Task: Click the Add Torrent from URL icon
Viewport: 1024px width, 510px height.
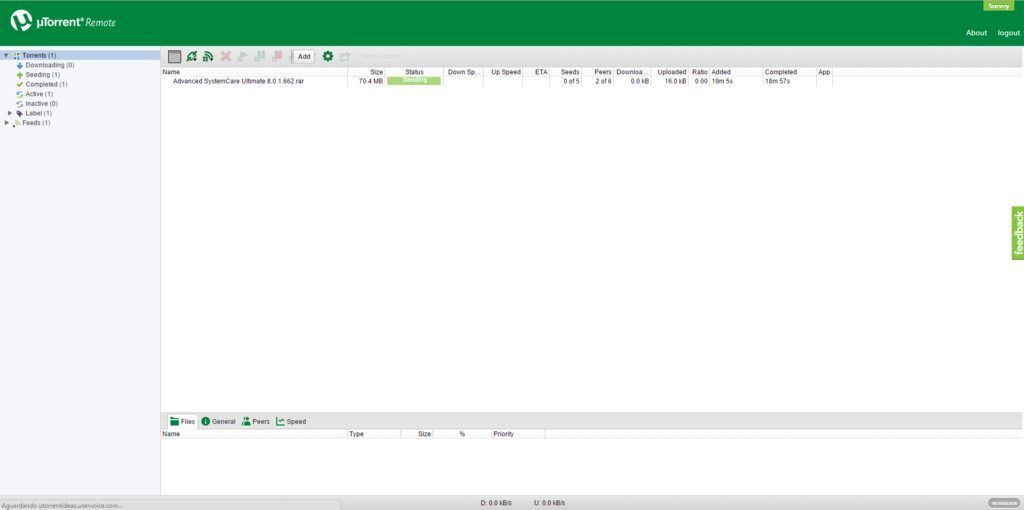Action: tap(191, 57)
